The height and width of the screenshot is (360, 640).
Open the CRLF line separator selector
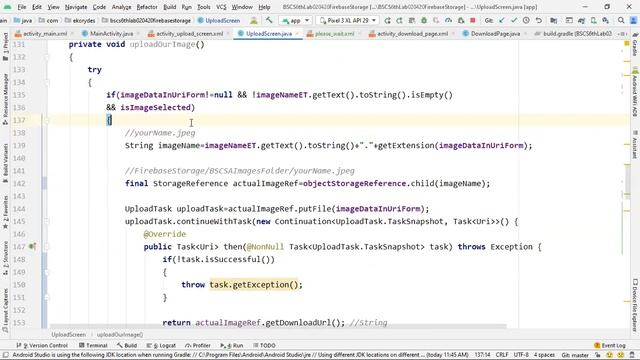502,355
